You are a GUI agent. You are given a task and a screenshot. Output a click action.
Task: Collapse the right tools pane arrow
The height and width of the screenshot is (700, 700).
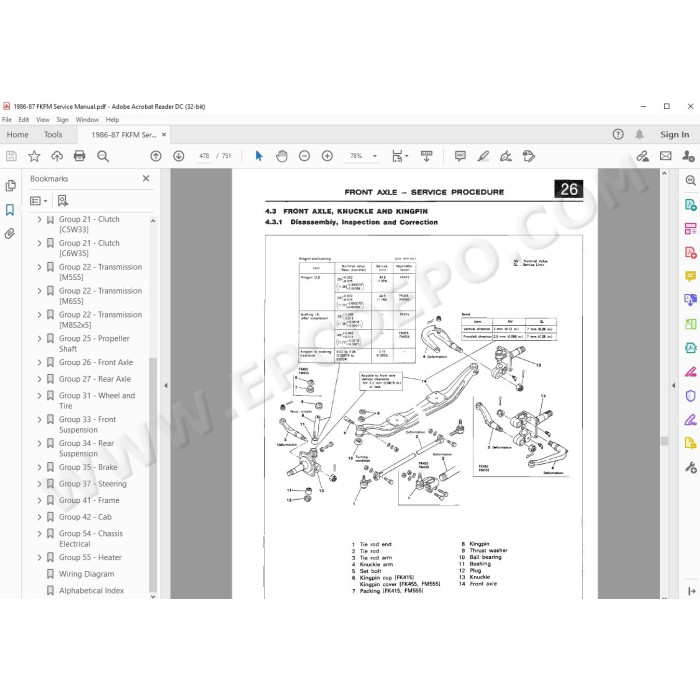pyautogui.click(x=674, y=385)
